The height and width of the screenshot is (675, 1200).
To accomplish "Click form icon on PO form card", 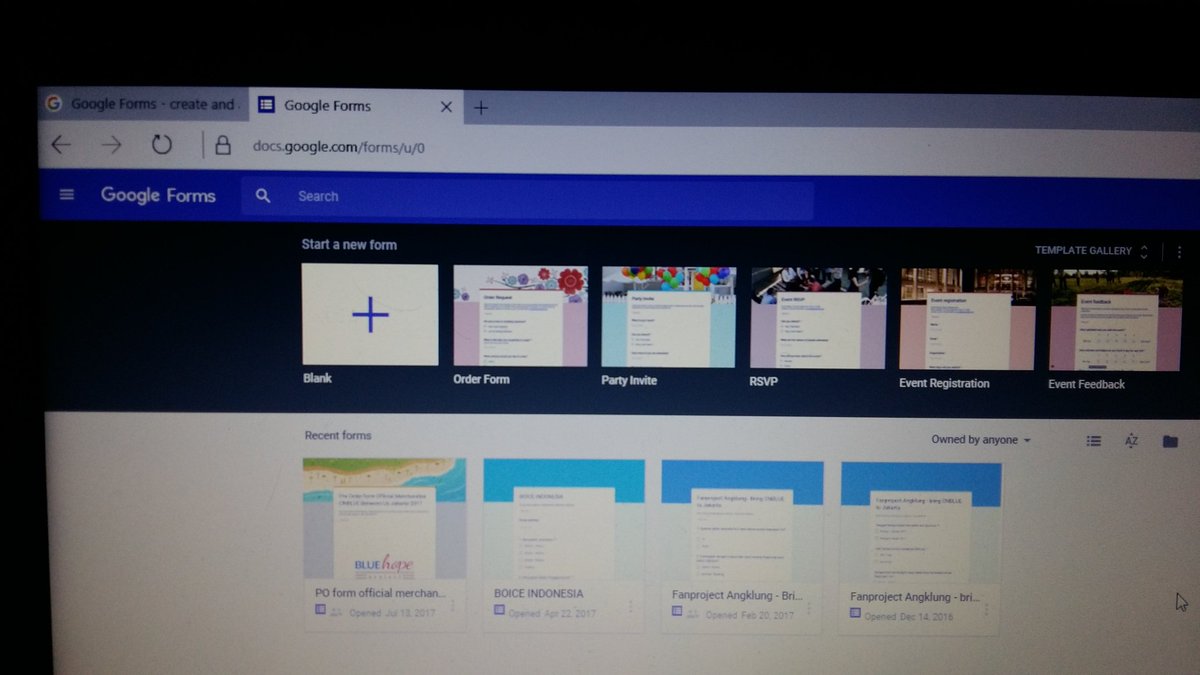I will click(321, 610).
